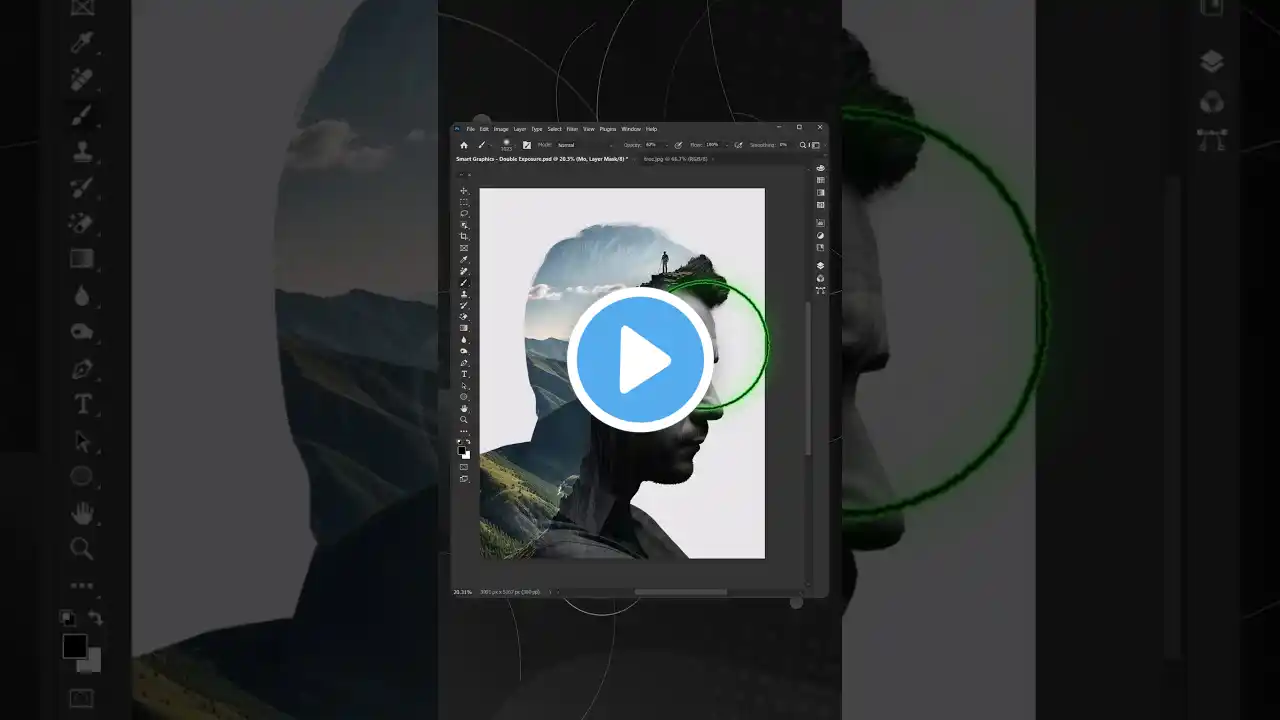1280x720 pixels.
Task: Select the Clone Stamp tool
Action: [464, 294]
